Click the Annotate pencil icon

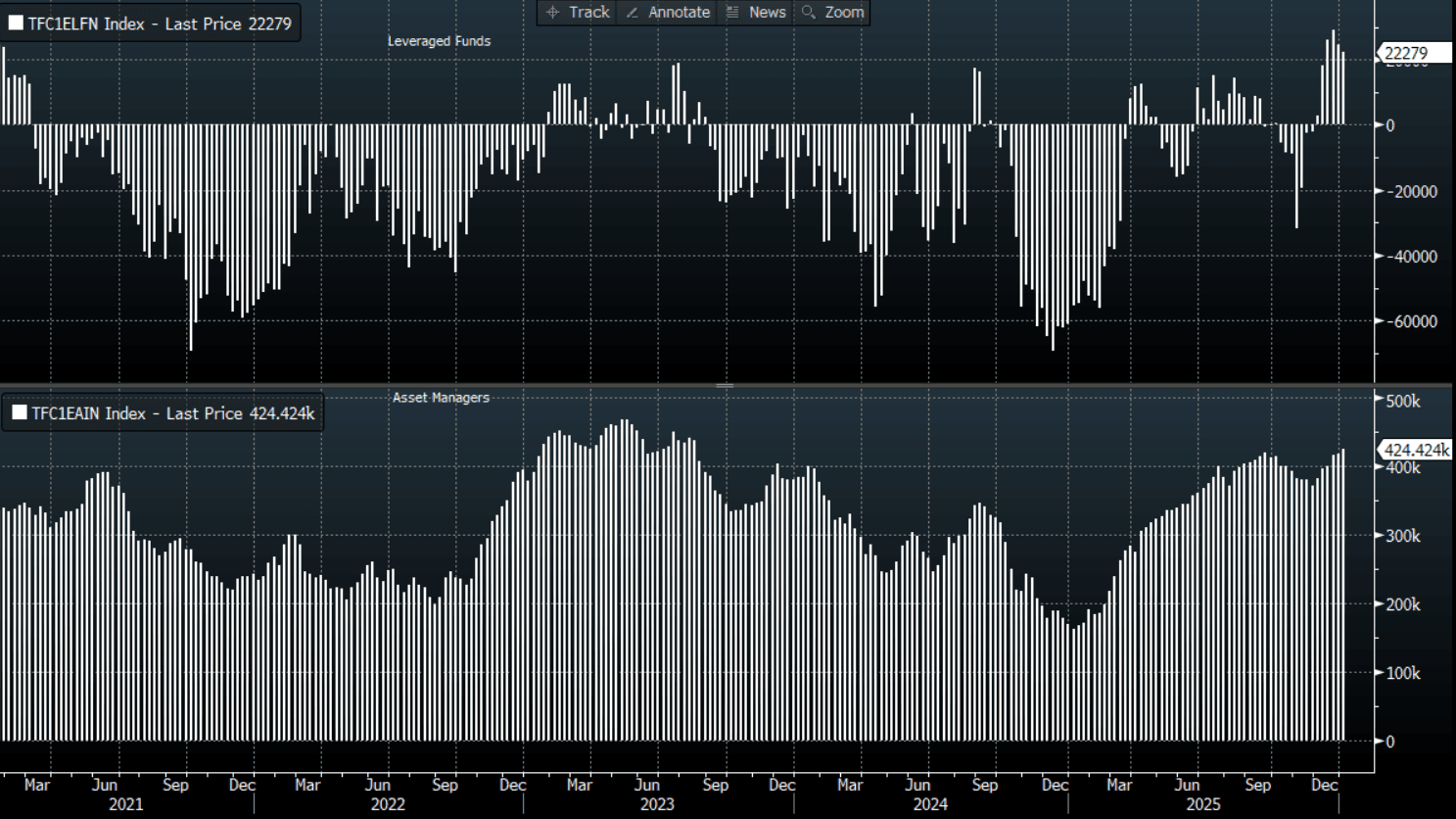633,13
